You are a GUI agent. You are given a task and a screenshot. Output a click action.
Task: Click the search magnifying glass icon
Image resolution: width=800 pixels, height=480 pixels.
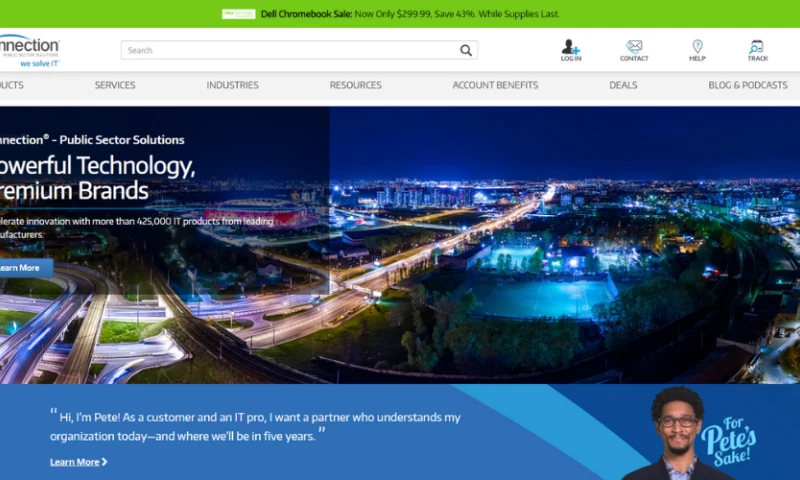[x=466, y=50]
